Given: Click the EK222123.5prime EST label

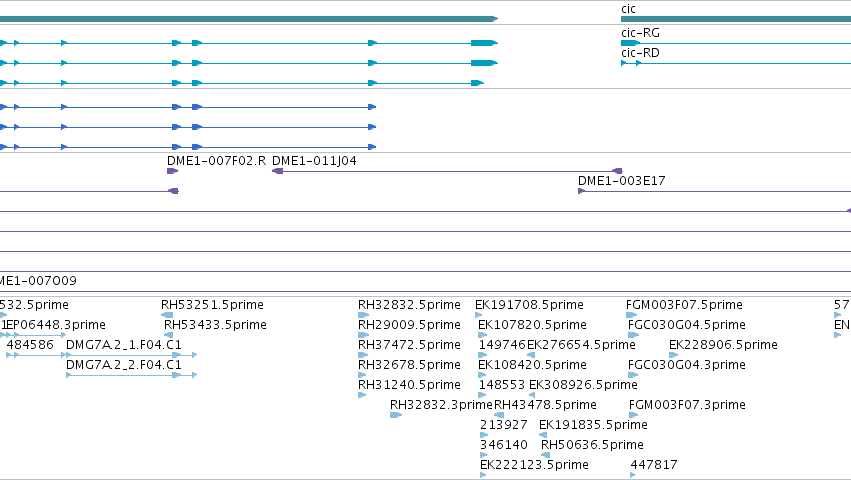Looking at the screenshot, I should point(535,465).
